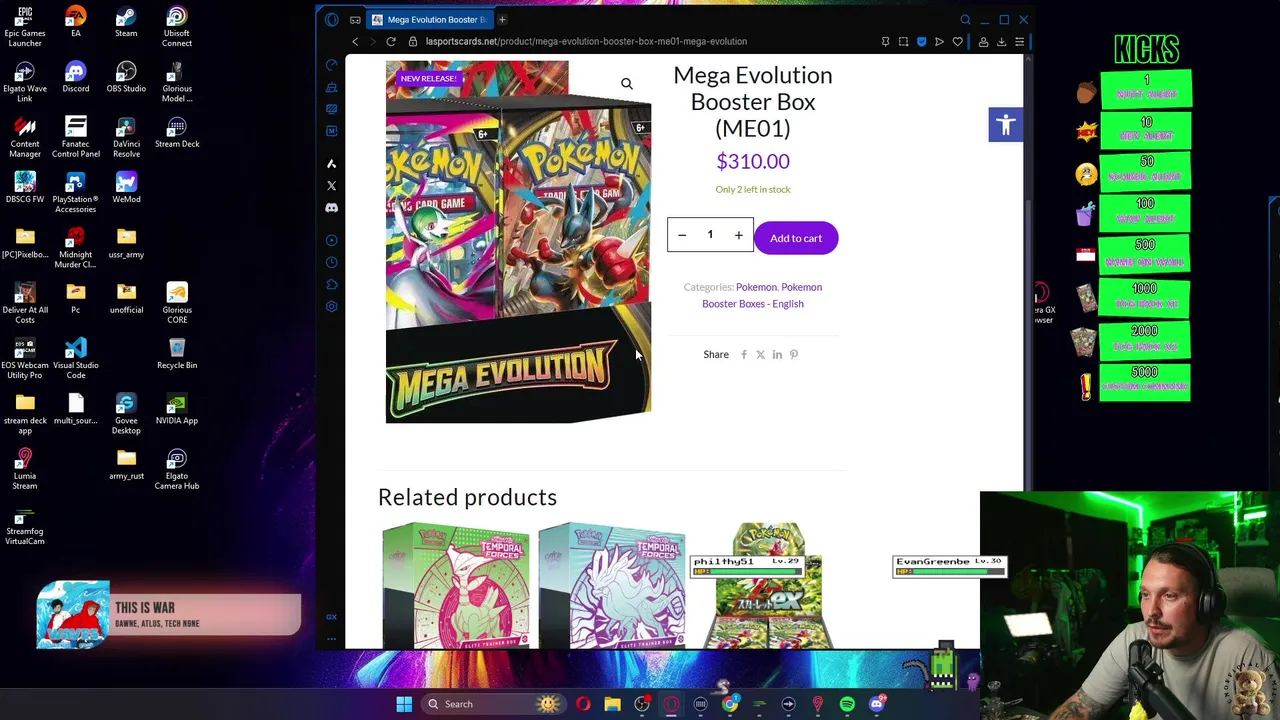Open Scarlet ex booster box related product

pyautogui.click(x=768, y=586)
